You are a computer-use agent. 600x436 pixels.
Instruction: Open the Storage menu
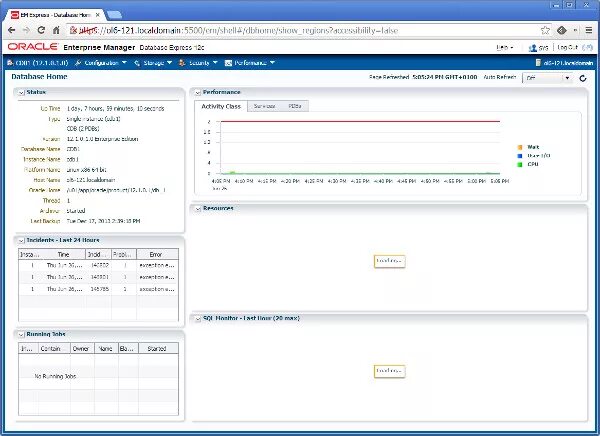tap(157, 63)
